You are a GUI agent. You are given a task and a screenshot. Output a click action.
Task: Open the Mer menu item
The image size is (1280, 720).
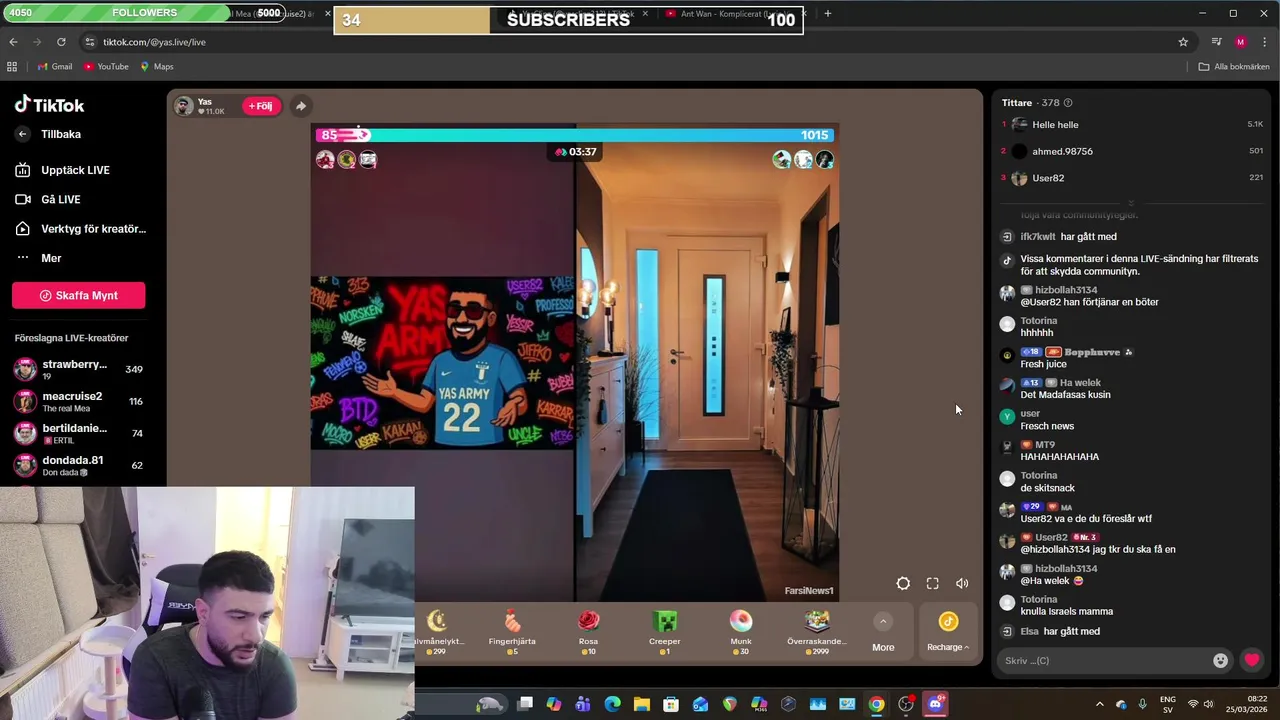tap(39, 258)
